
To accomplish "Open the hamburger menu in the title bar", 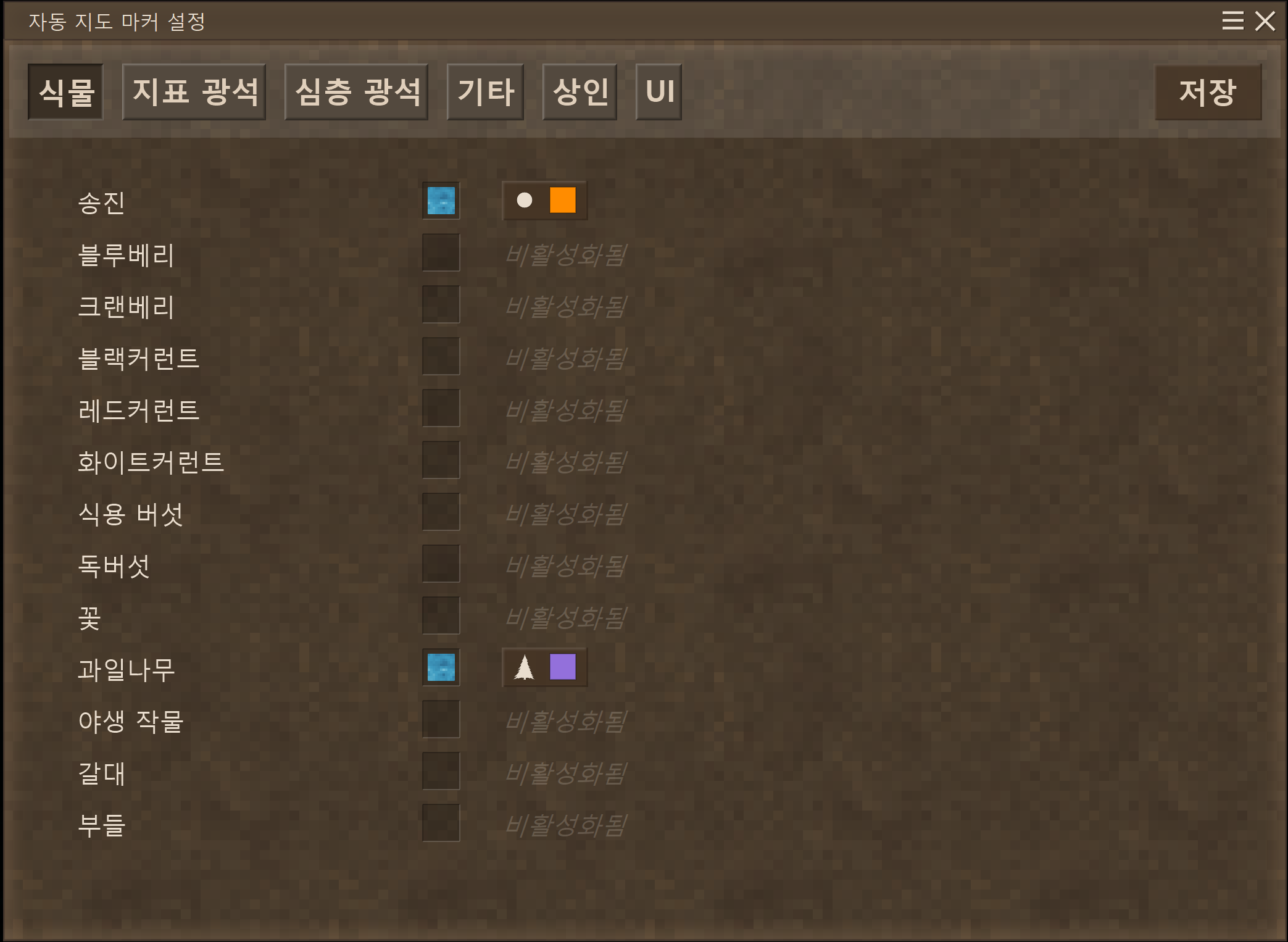I will [1232, 21].
